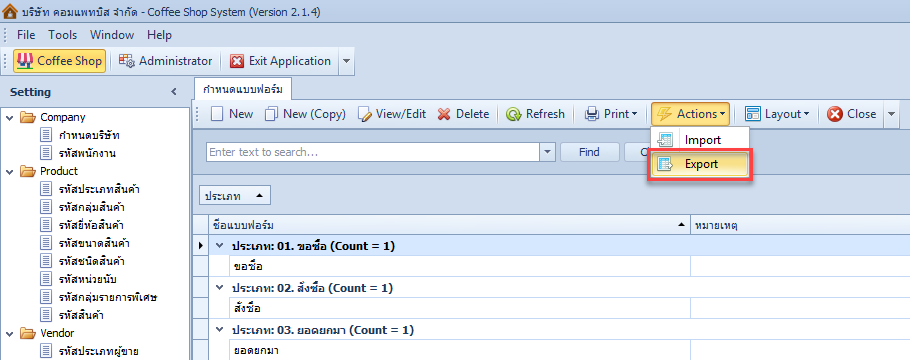
Task: Click Exit Application
Action: [281, 61]
